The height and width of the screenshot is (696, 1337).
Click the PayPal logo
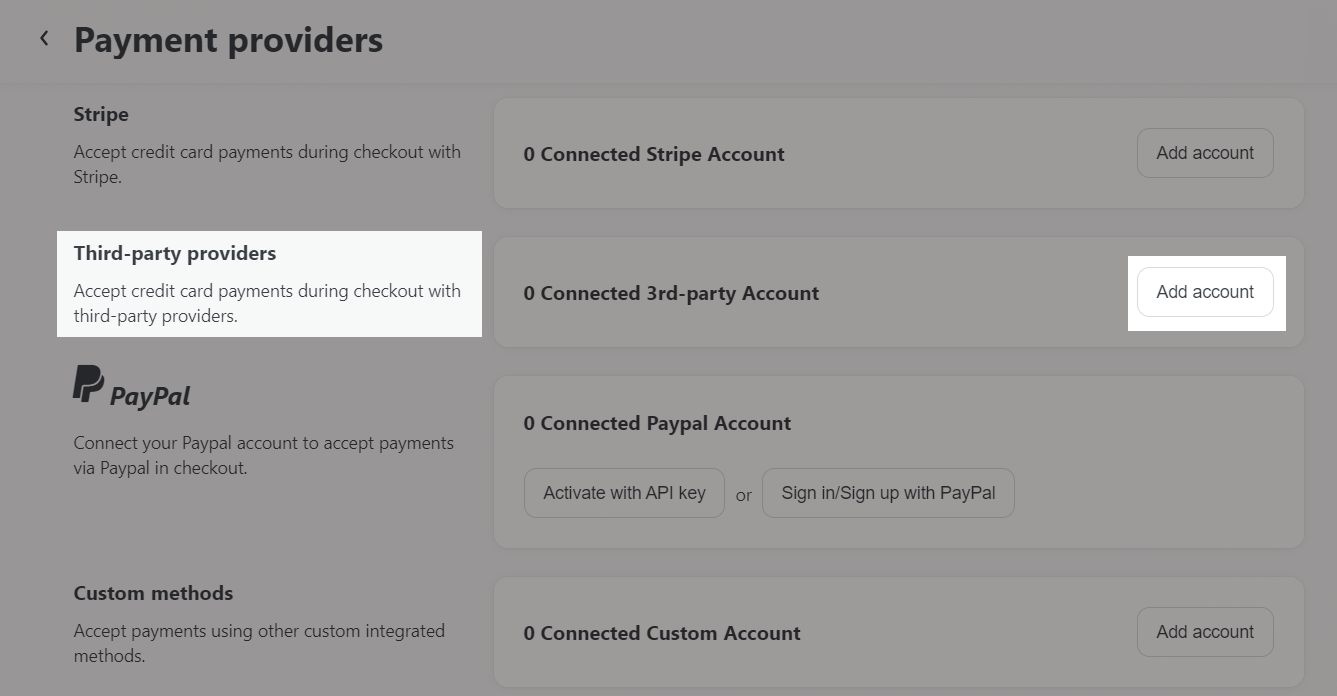tap(131, 386)
